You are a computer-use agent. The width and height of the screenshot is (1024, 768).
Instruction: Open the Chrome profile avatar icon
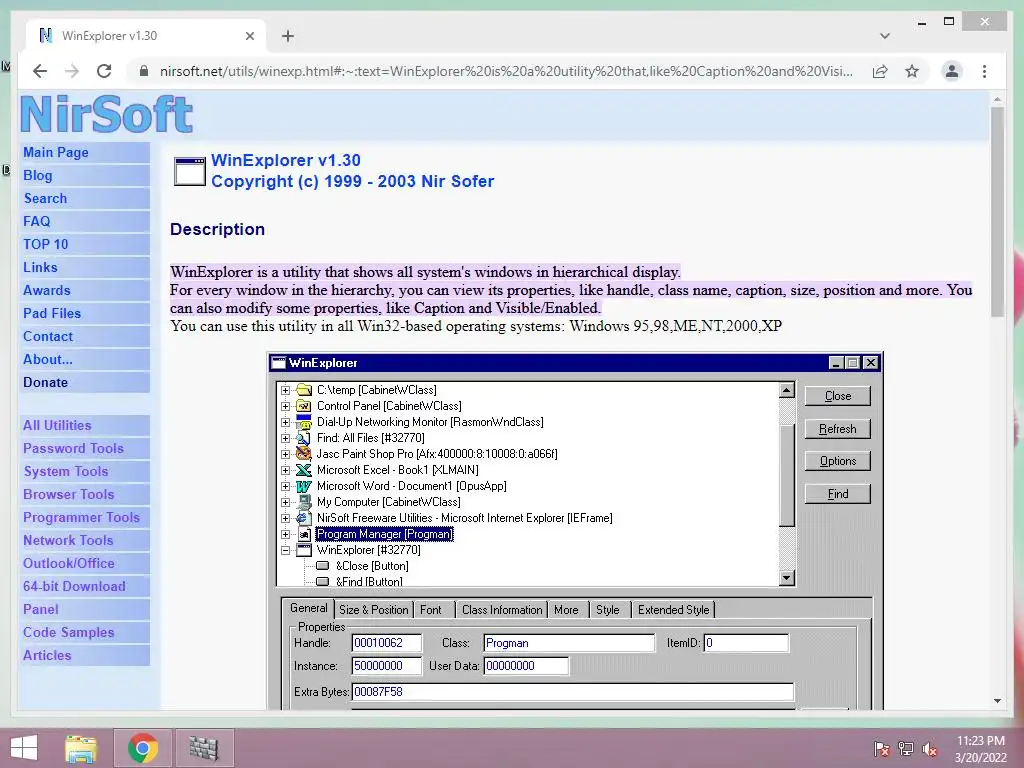click(x=952, y=71)
